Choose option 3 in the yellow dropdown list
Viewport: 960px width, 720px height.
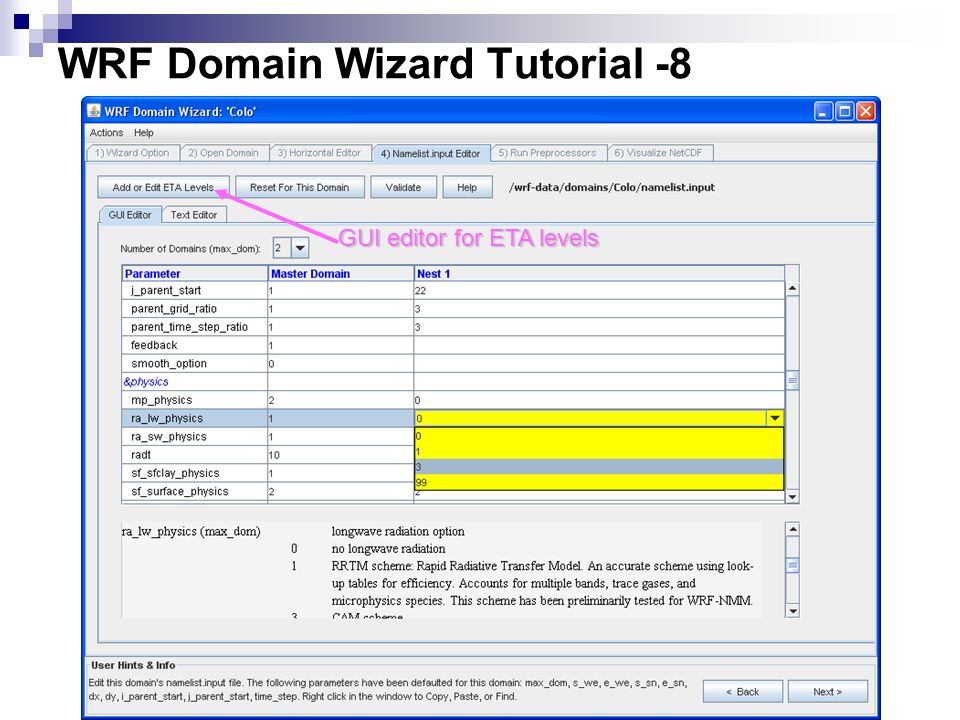click(599, 467)
